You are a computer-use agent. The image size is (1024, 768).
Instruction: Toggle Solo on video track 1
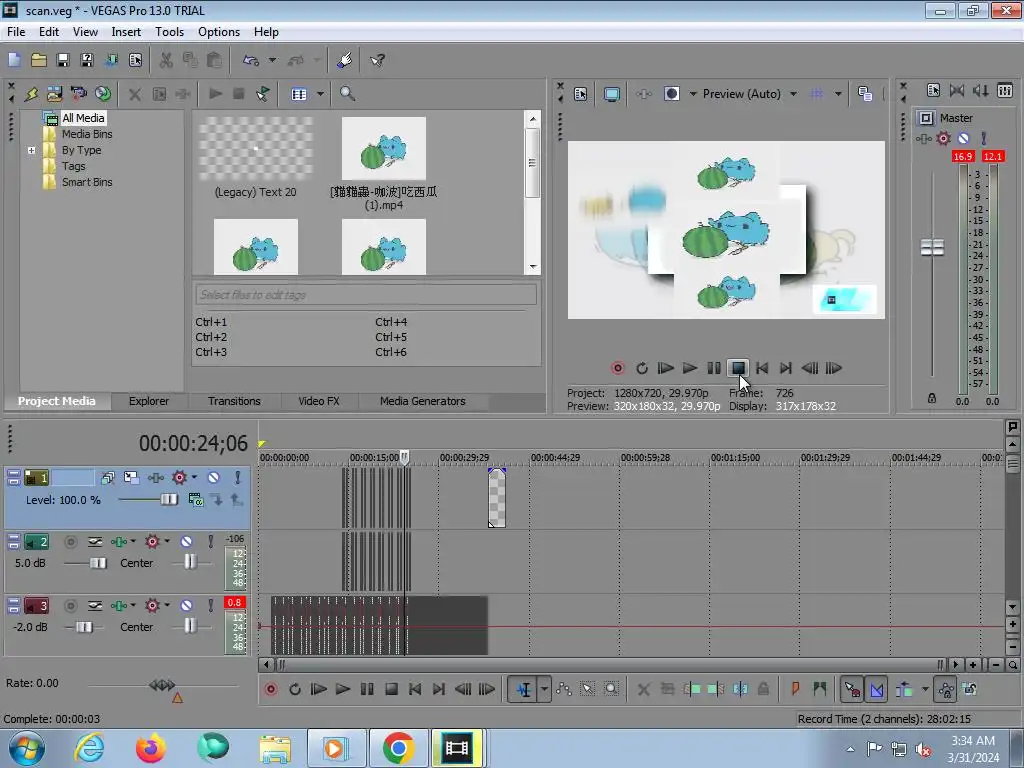238,477
